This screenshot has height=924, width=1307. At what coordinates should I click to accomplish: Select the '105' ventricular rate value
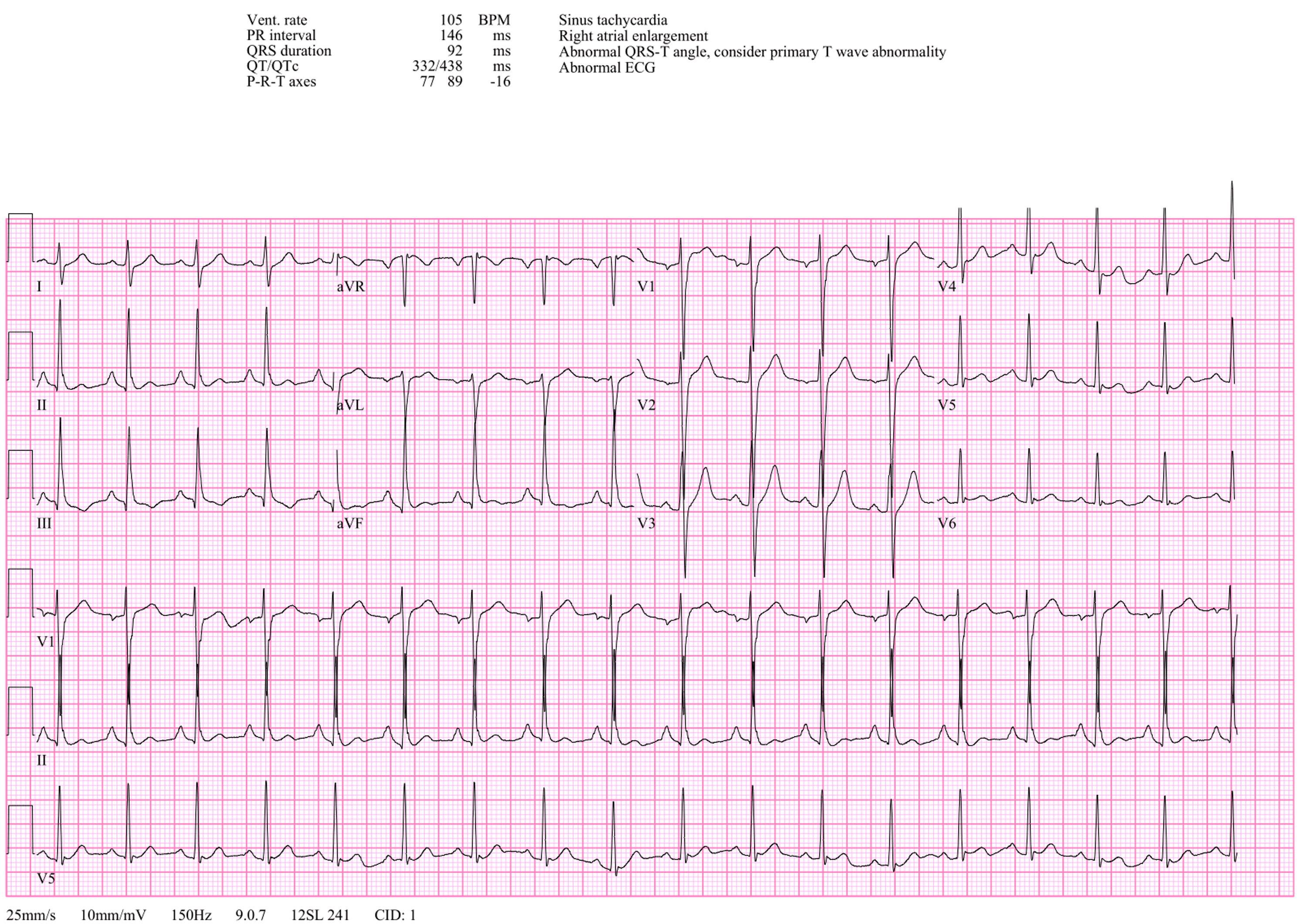pyautogui.click(x=451, y=20)
